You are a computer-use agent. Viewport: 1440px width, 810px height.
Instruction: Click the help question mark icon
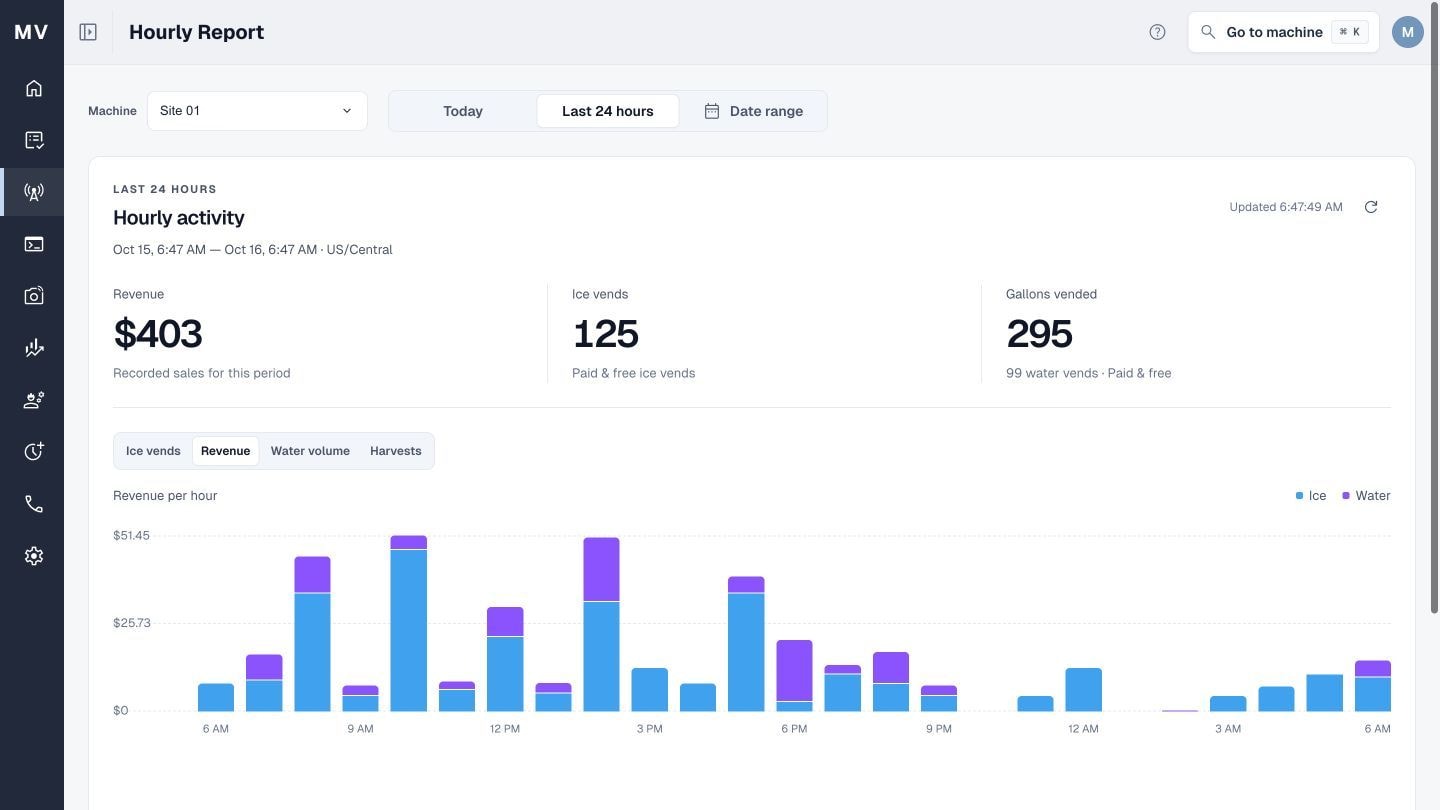(x=1157, y=32)
